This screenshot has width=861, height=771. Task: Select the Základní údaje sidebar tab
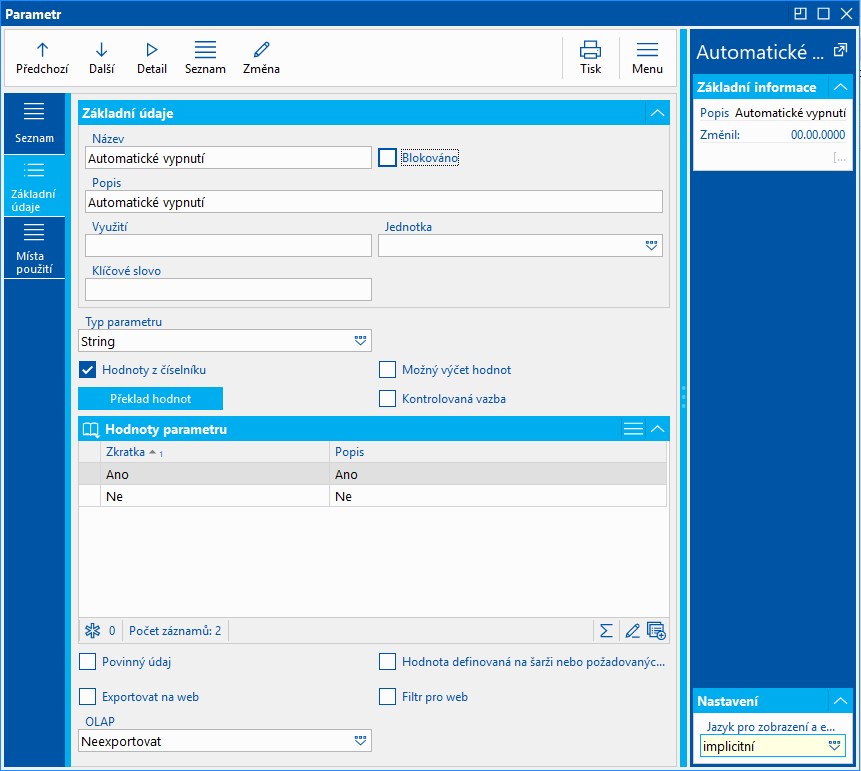pos(34,186)
